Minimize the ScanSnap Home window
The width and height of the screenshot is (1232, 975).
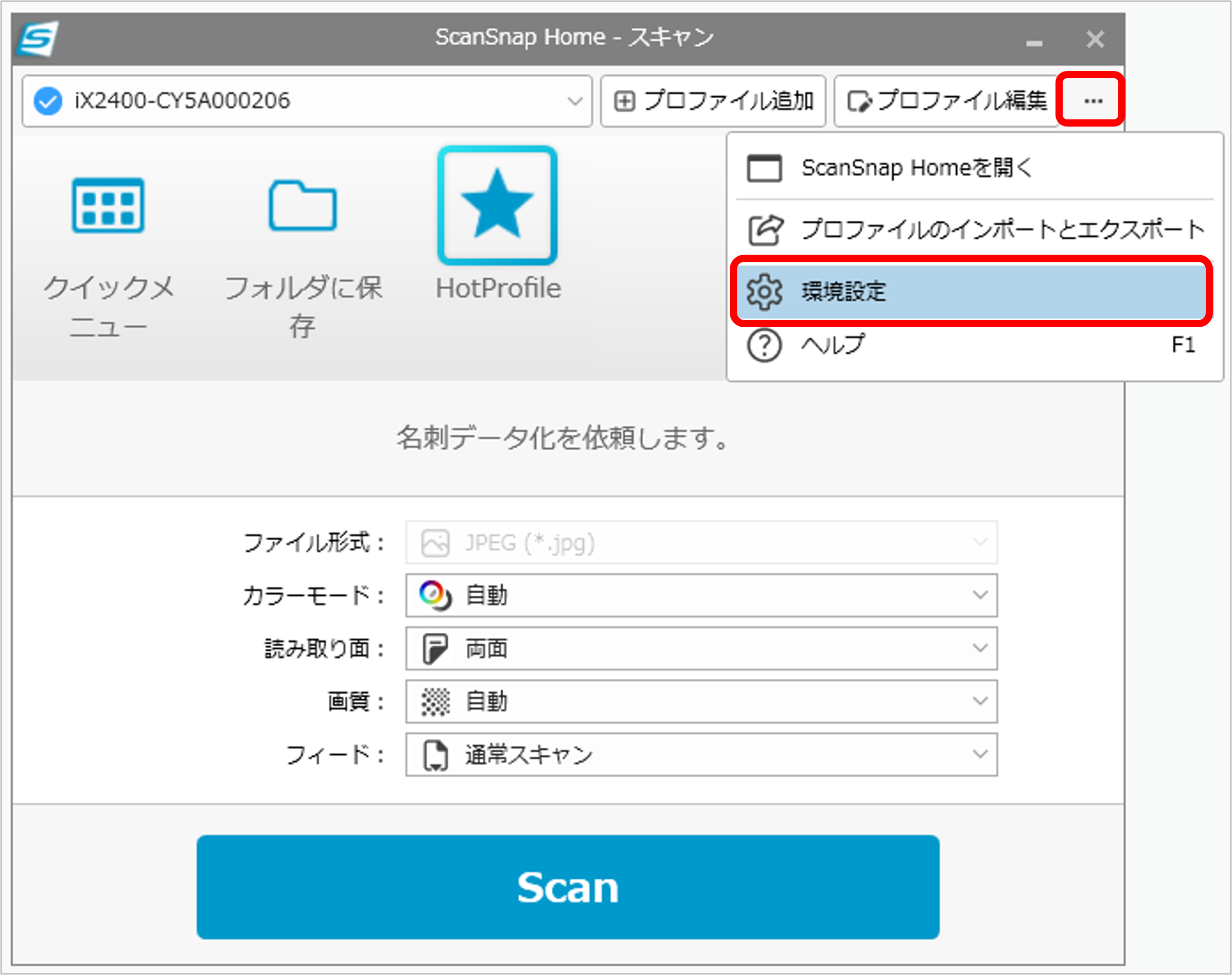[1034, 41]
